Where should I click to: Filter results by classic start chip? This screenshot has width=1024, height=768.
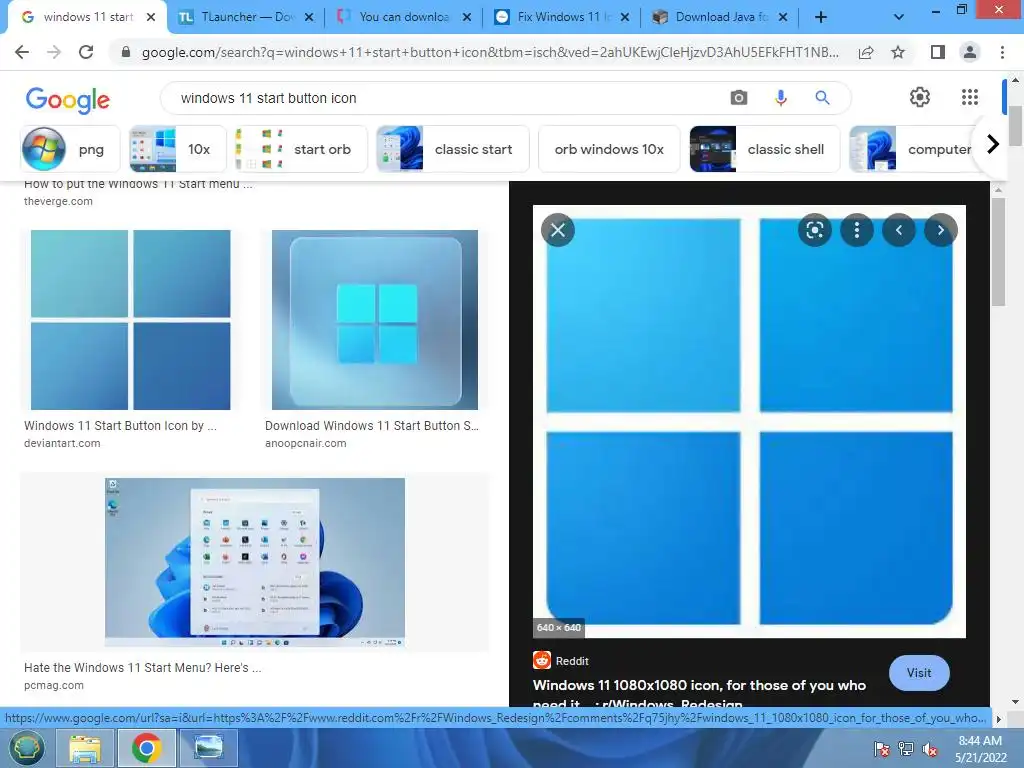452,149
